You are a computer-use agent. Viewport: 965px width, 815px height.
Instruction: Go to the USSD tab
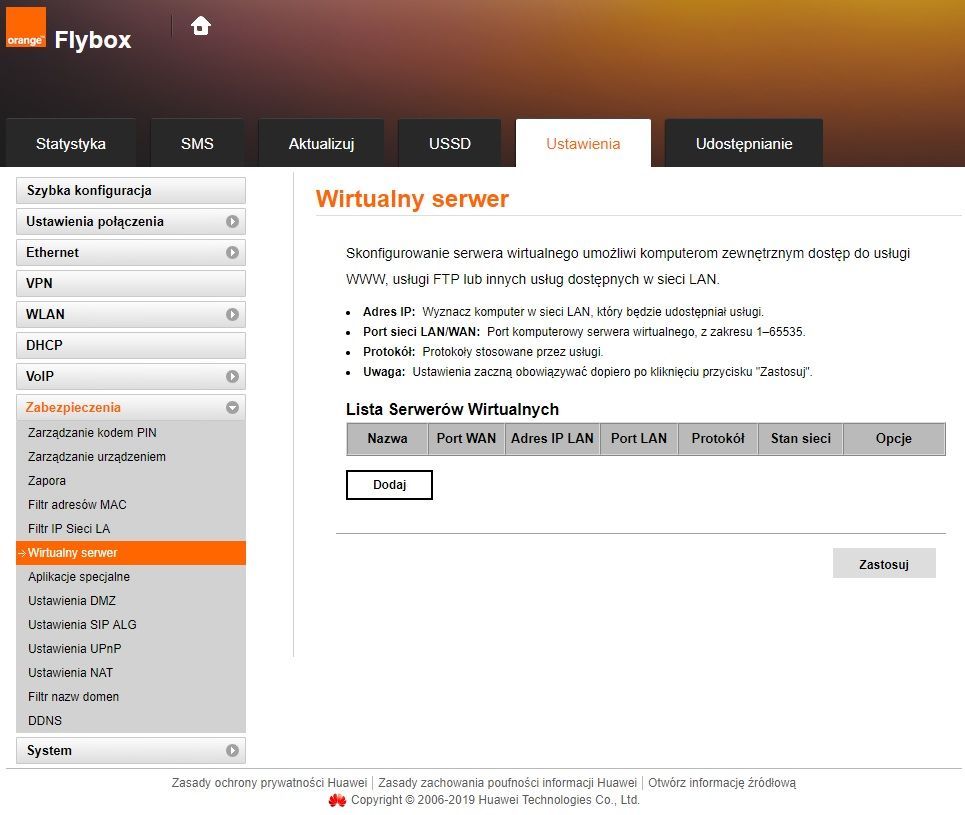click(x=449, y=144)
